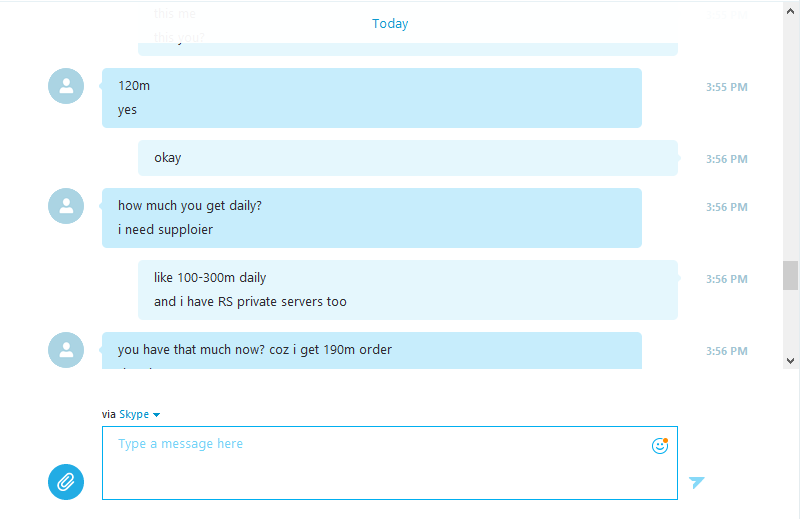Click avatar beside the "190m order" message
Screen dimensions: 800x519
pyautogui.click(x=66, y=350)
